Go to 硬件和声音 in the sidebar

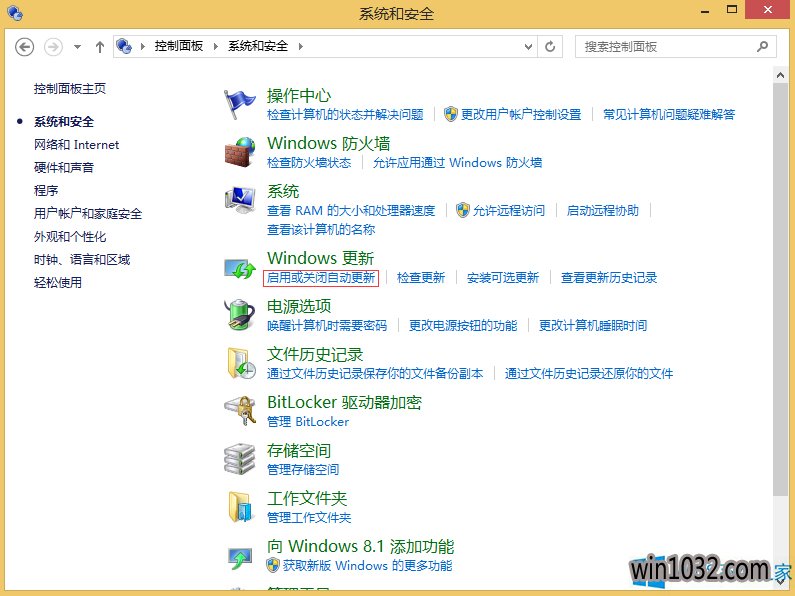pos(64,168)
